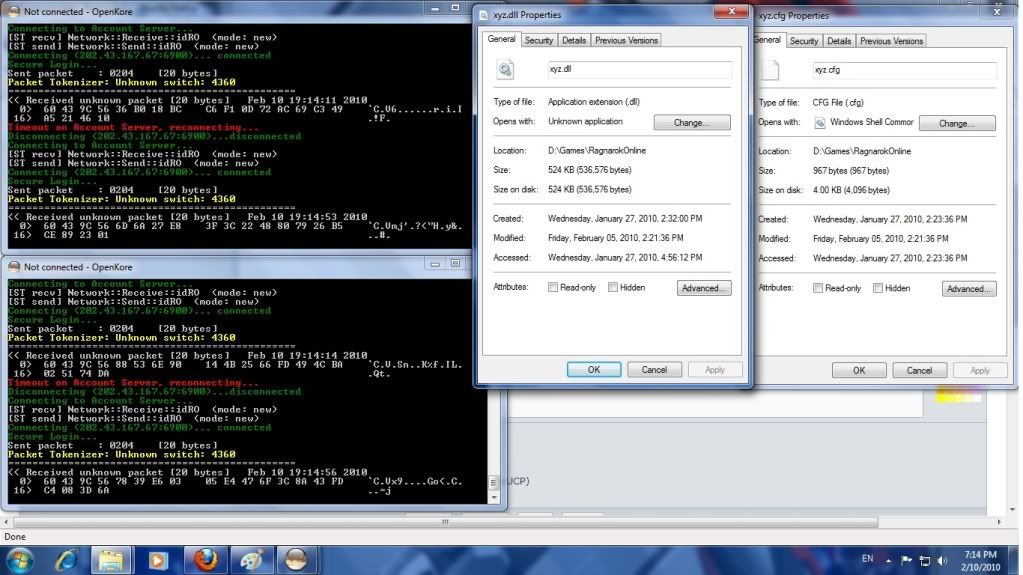Image resolution: width=1023 pixels, height=575 pixels.
Task: Click 'Application extension (.dll)' file type text
Action: coord(594,102)
